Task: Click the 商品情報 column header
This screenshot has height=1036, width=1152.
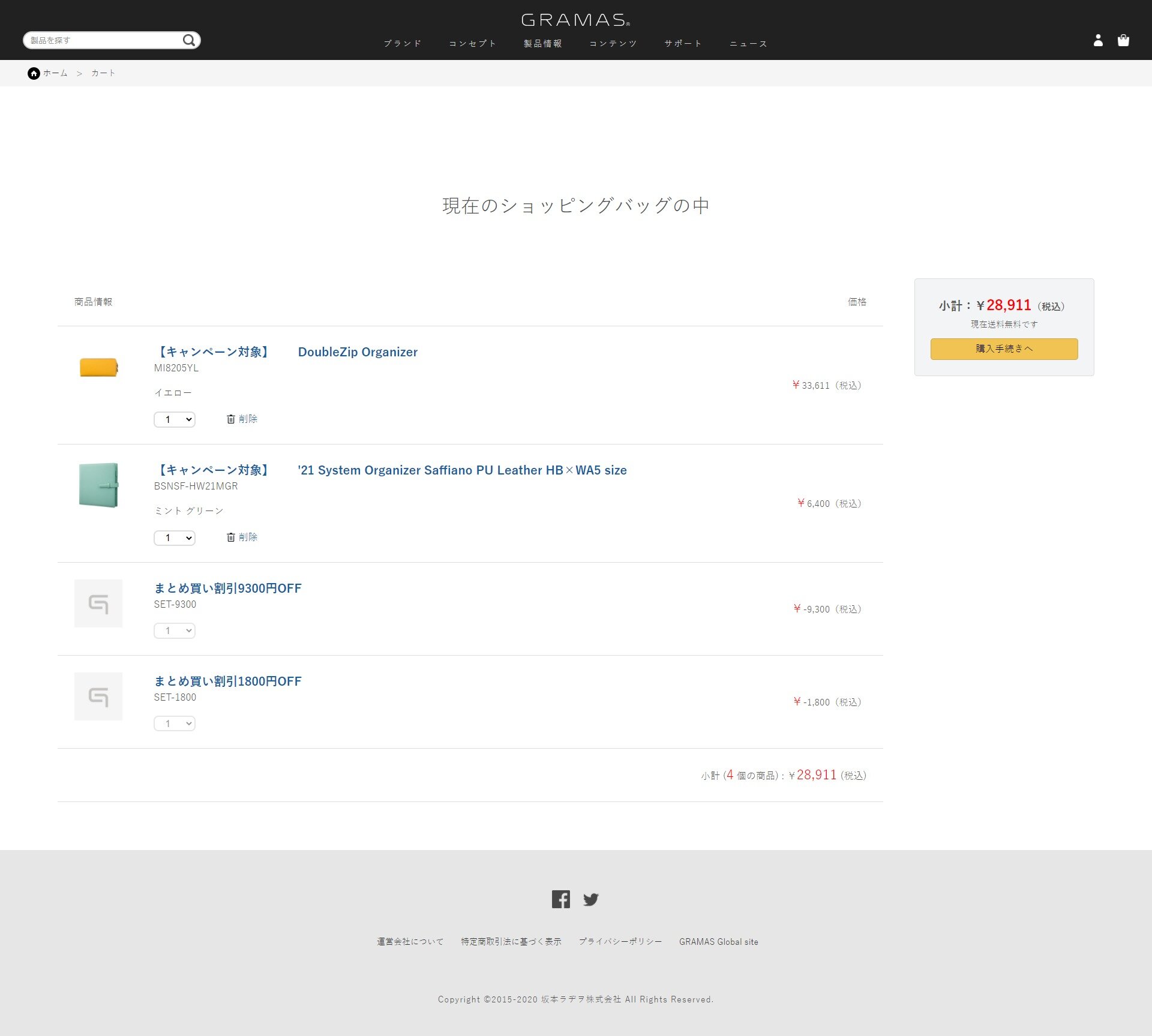Action: click(94, 302)
